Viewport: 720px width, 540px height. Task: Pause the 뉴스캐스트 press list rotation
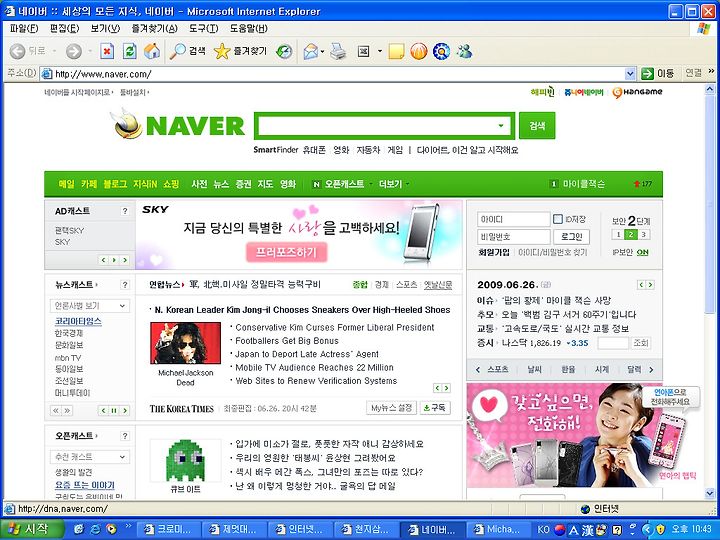(x=114, y=411)
